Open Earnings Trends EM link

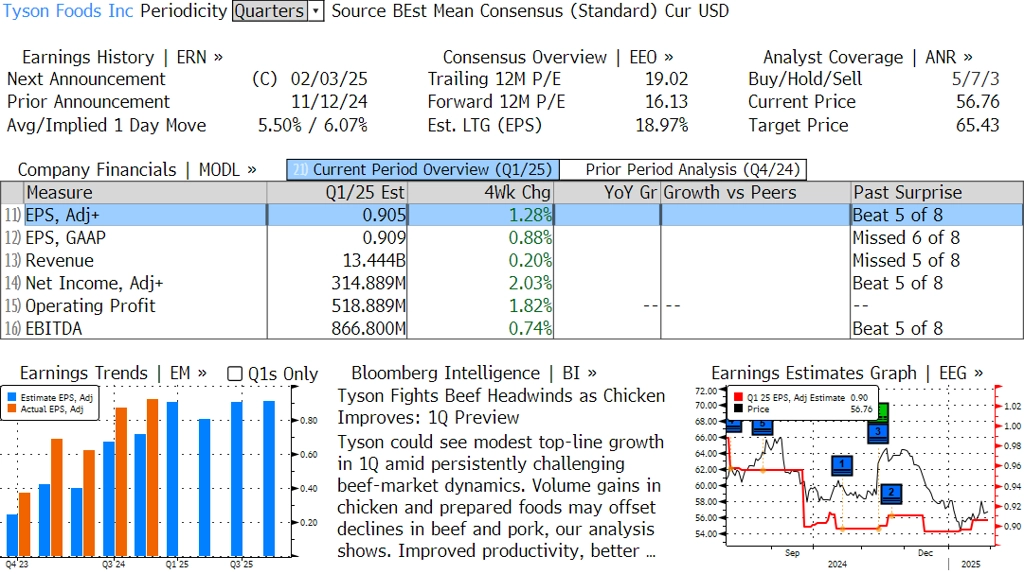pyautogui.click(x=113, y=374)
